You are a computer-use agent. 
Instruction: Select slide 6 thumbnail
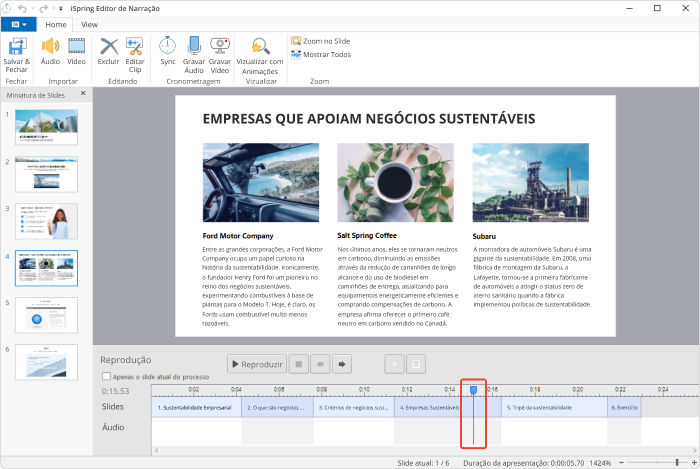tap(46, 362)
